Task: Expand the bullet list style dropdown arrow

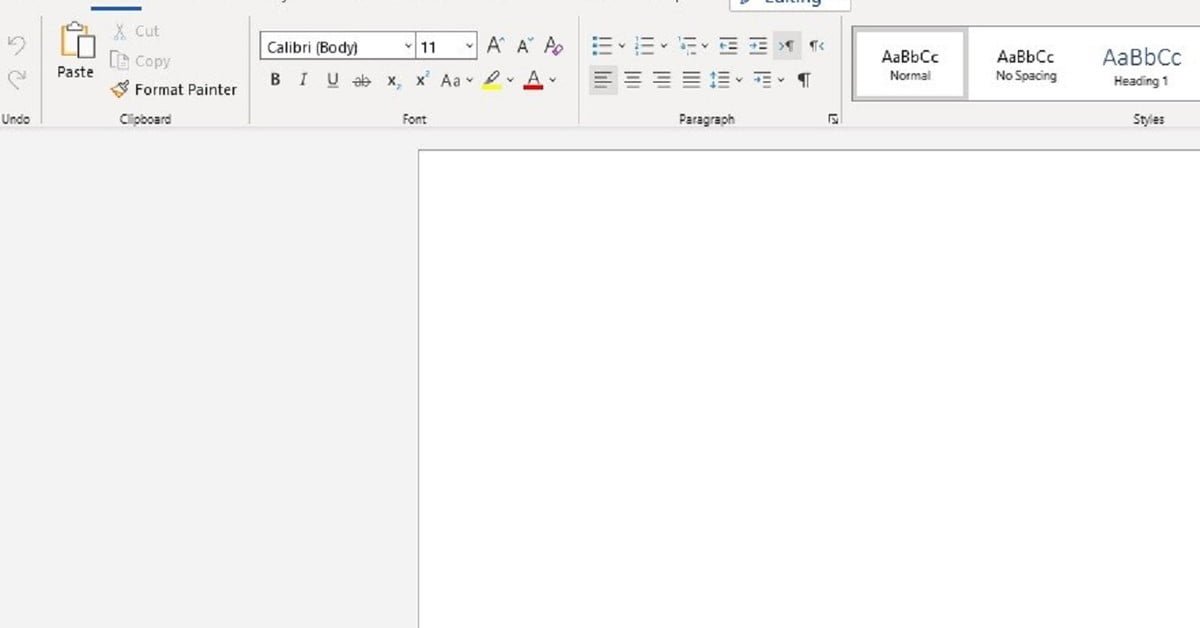Action: 621,46
